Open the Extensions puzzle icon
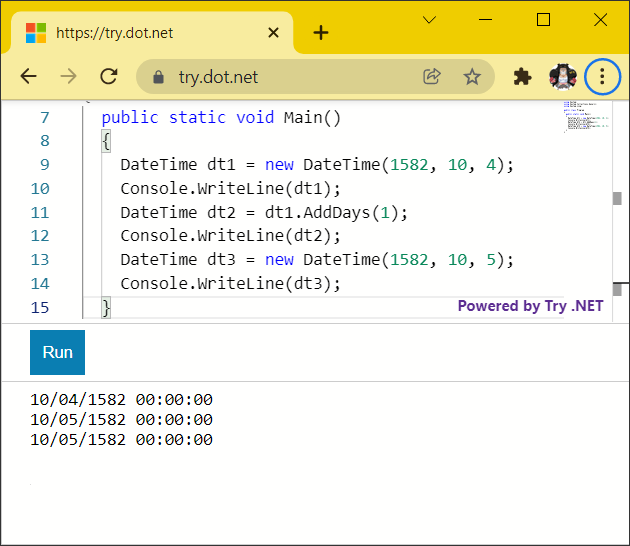This screenshot has width=630, height=546. click(522, 76)
